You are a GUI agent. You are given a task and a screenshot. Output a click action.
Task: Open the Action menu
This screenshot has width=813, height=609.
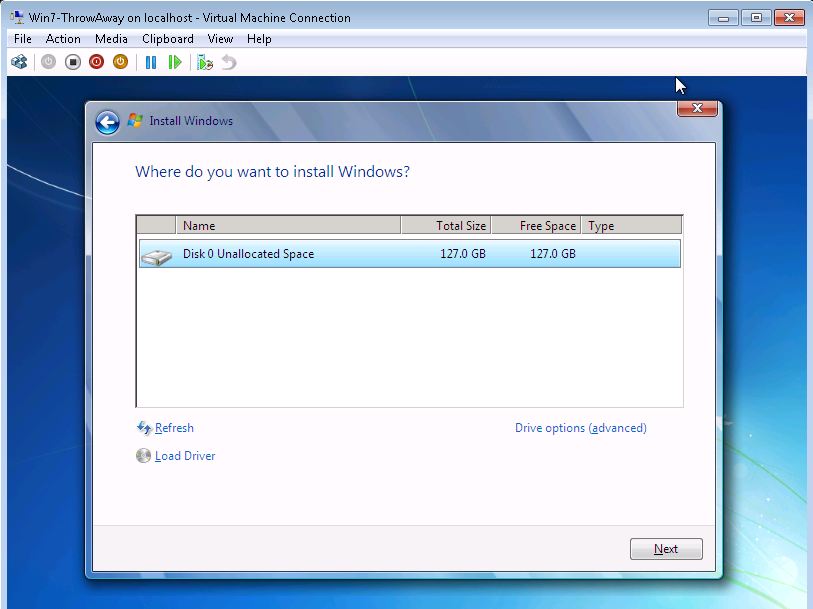click(63, 39)
